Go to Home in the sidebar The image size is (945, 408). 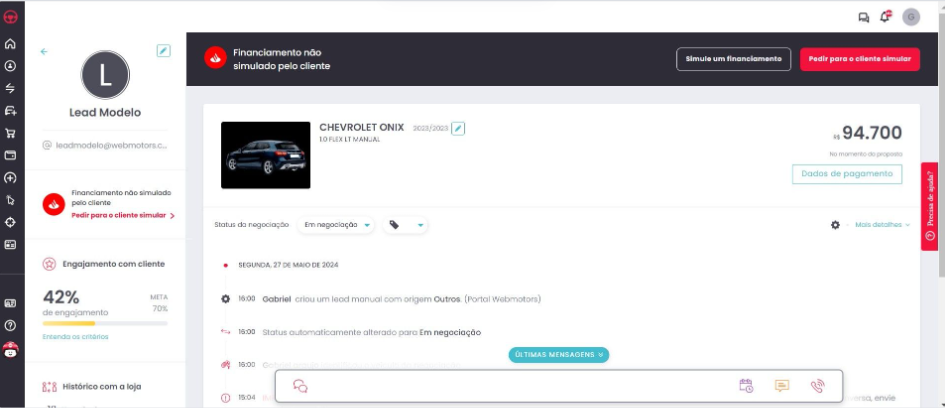tap(10, 44)
